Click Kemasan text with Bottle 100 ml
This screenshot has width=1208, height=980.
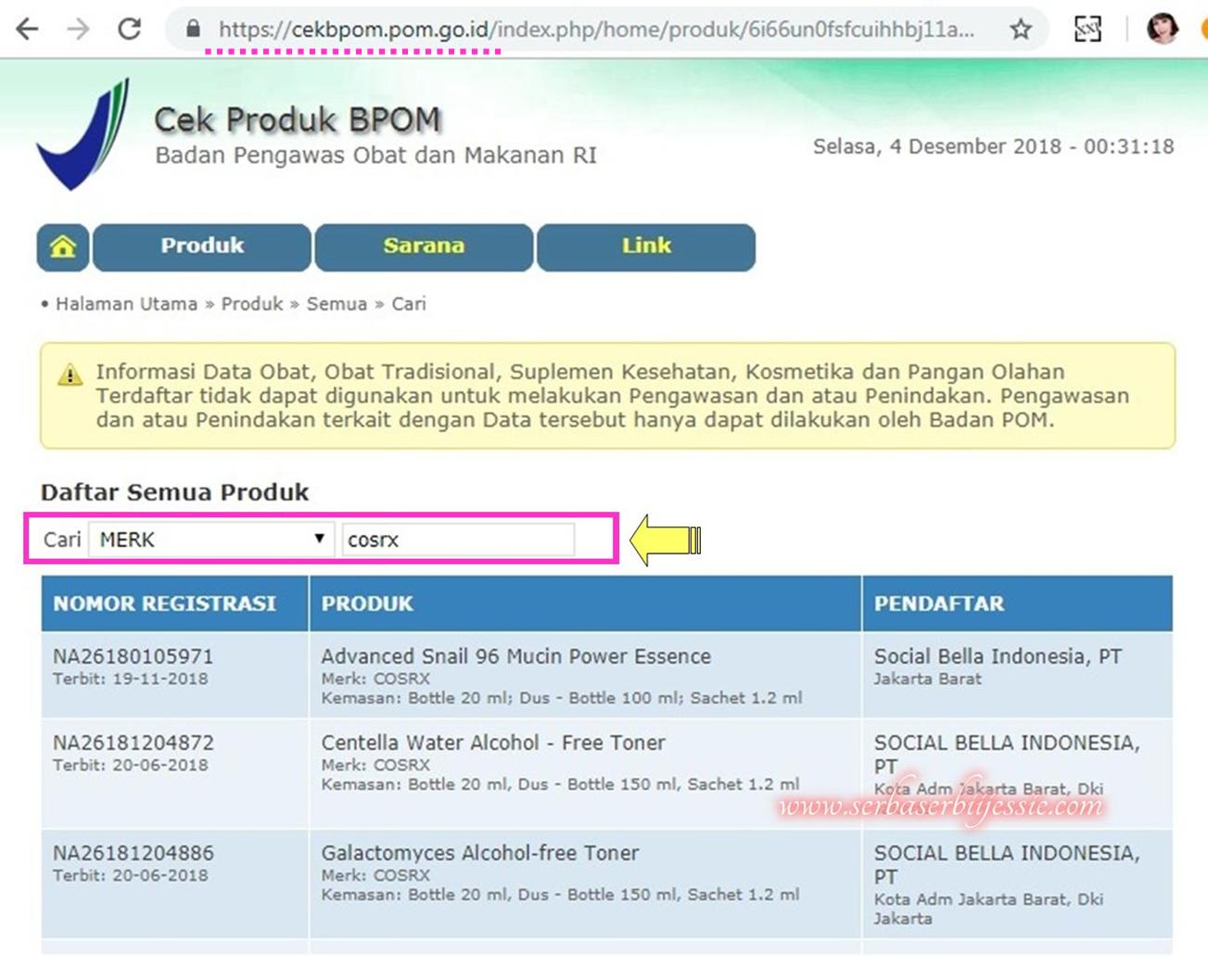561,698
